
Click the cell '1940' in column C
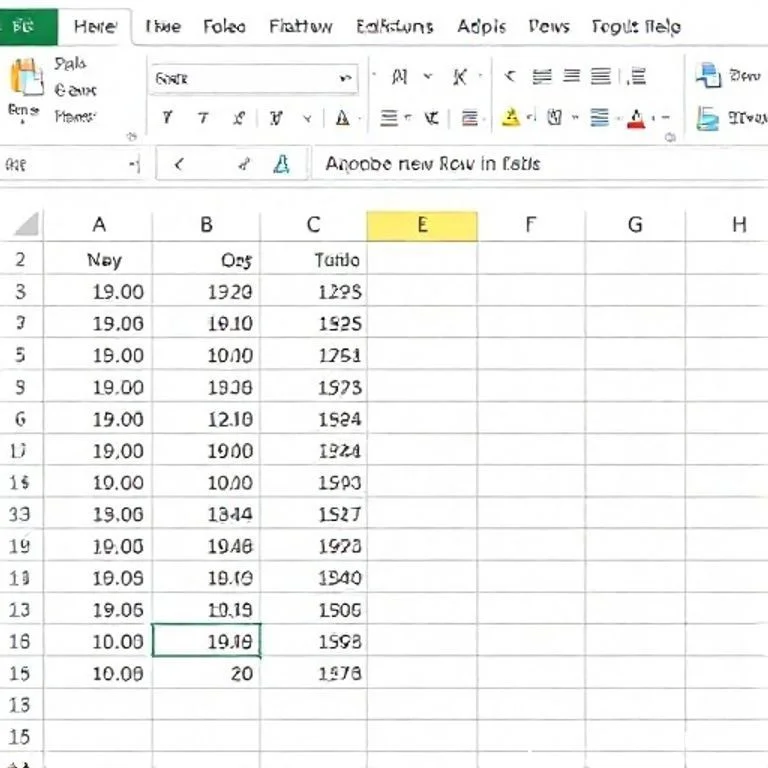click(313, 578)
